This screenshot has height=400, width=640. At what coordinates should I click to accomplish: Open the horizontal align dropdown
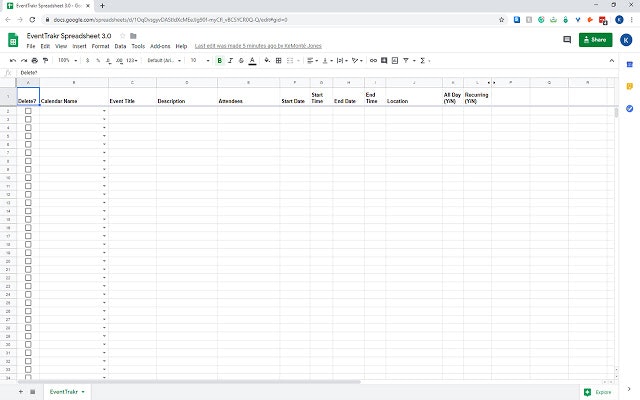pos(312,60)
